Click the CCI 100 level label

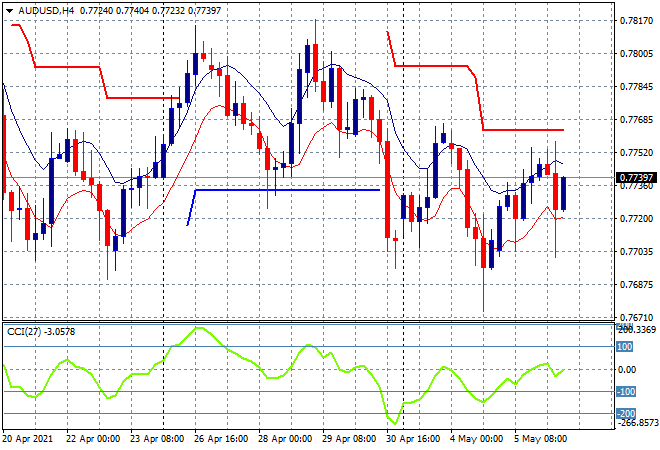click(x=625, y=347)
